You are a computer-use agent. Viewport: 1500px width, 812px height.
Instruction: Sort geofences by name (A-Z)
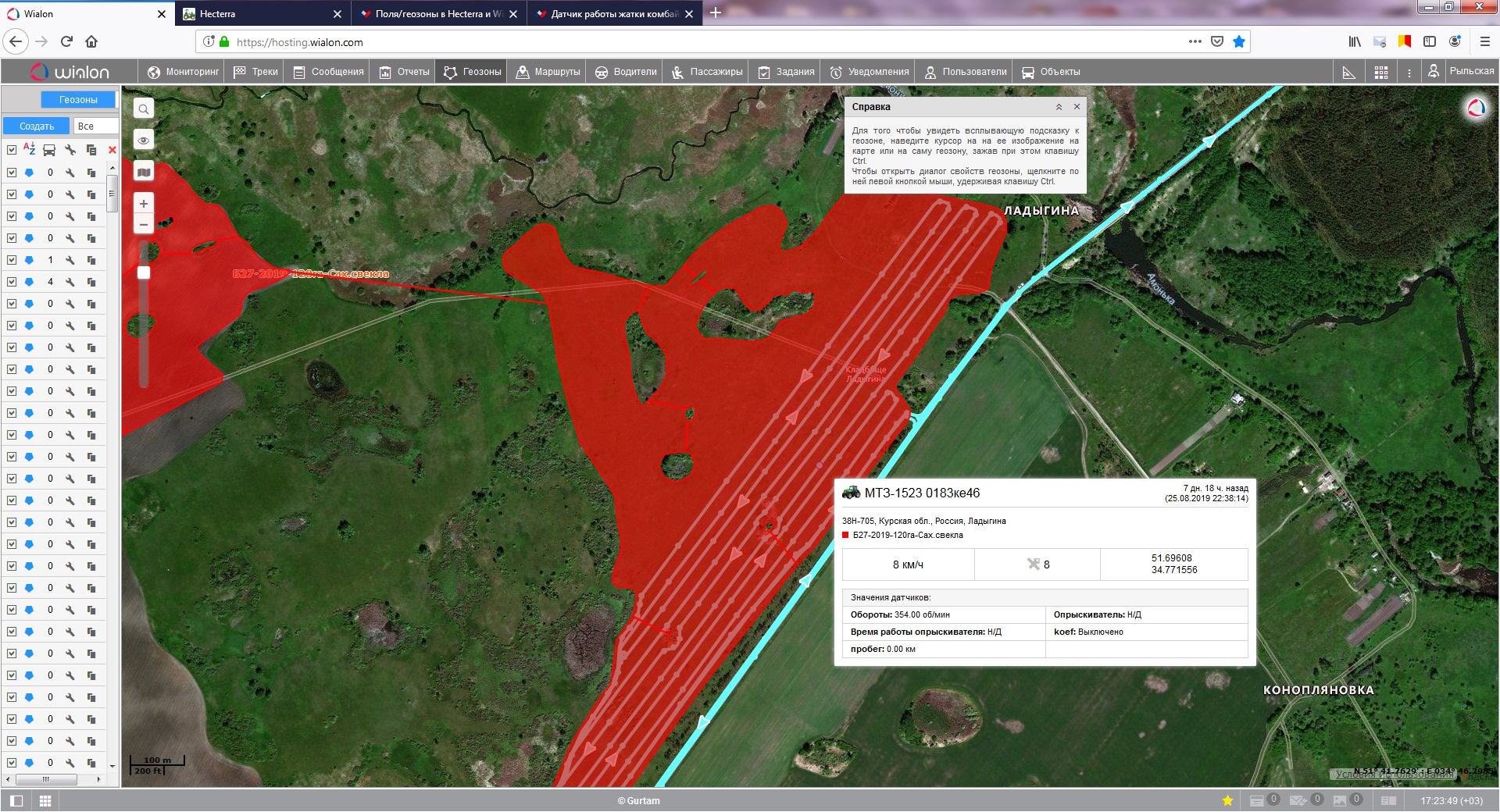coord(30,149)
